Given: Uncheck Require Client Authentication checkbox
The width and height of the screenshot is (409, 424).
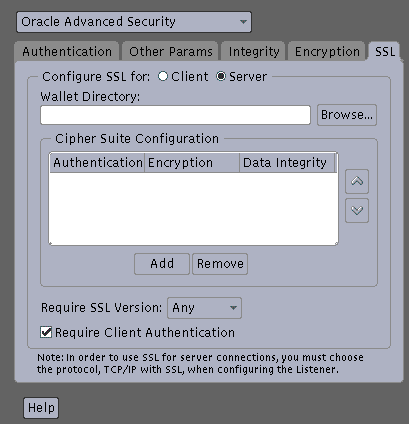Looking at the screenshot, I should tap(46, 332).
